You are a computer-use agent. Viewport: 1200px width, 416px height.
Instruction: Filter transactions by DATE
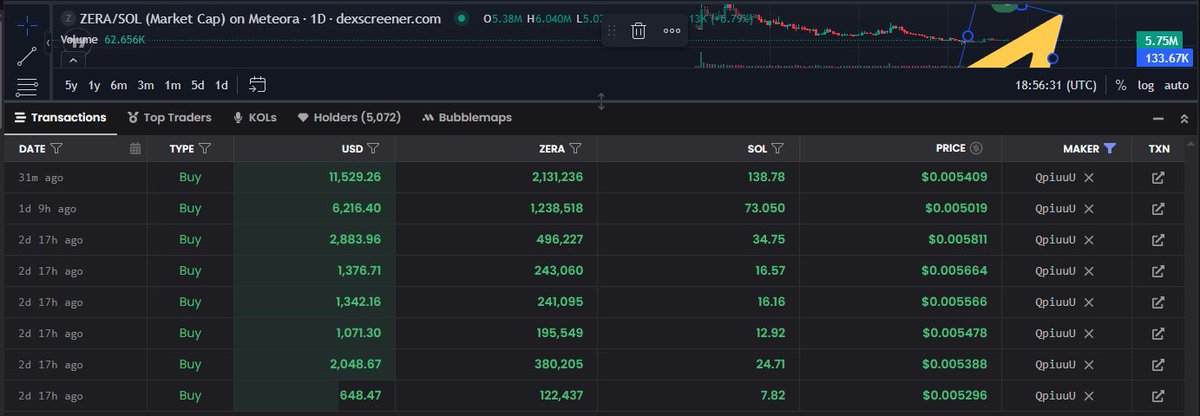pyautogui.click(x=56, y=149)
